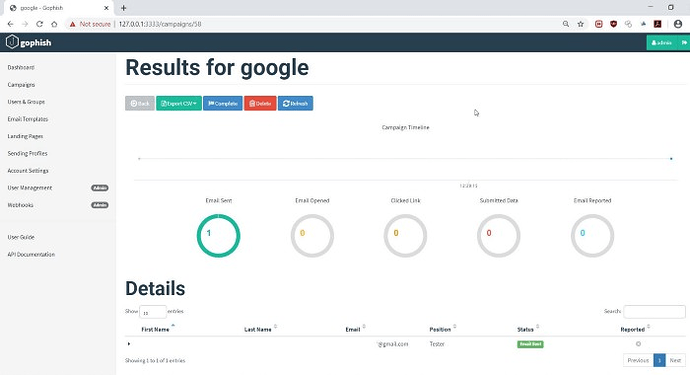This screenshot has width=690, height=375.
Task: Click the logout arrow icon beside admin
Action: pos(684,43)
